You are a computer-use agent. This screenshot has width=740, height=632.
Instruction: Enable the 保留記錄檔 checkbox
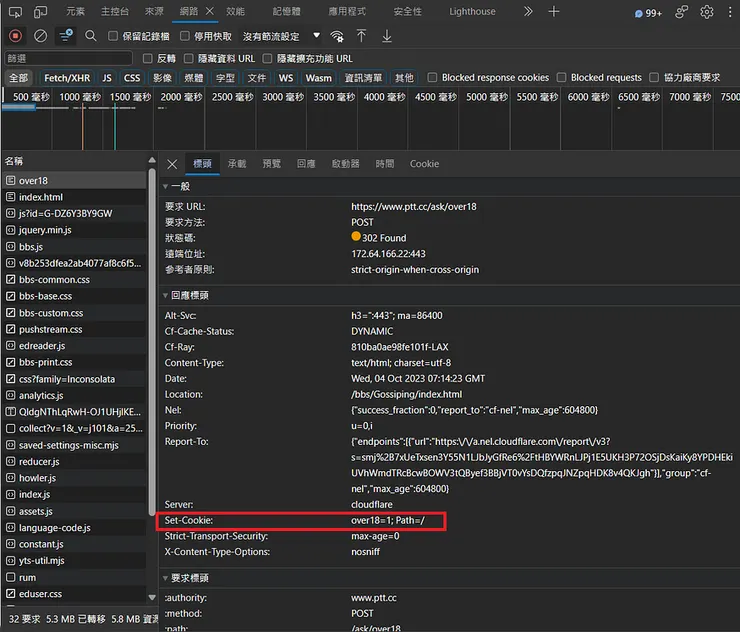coord(113,36)
